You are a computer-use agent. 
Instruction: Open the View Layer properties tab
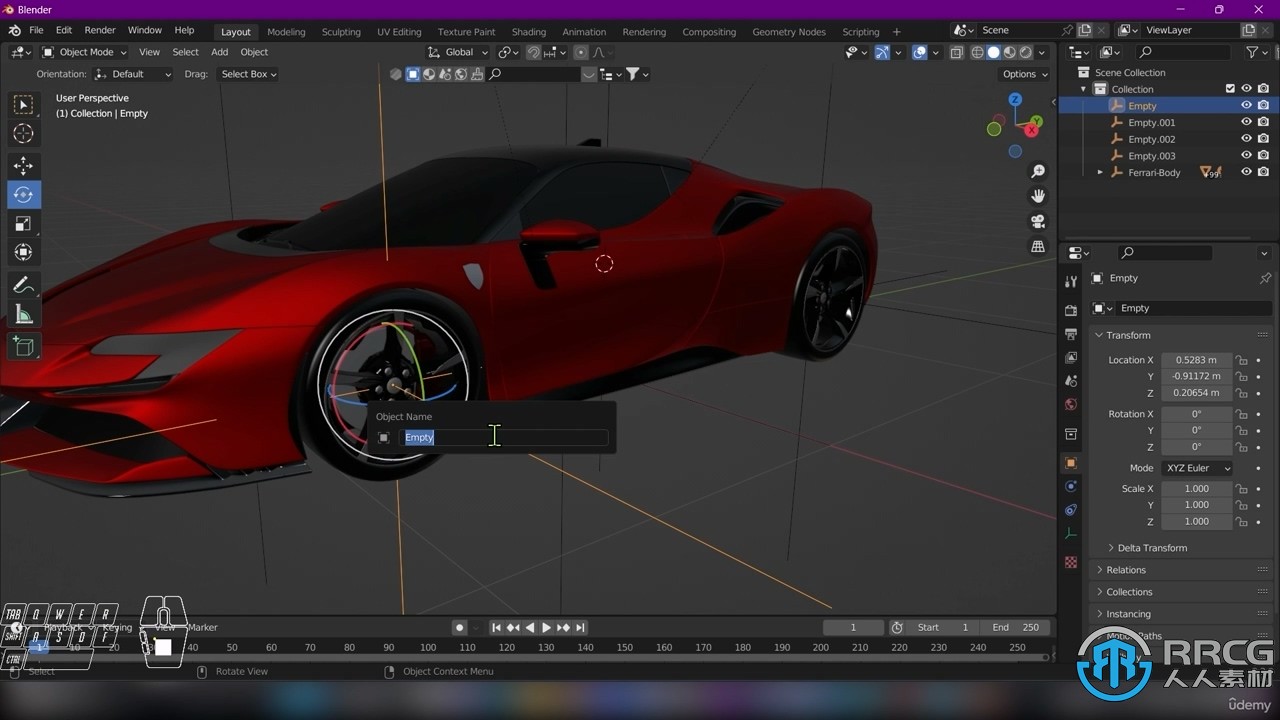click(x=1071, y=358)
